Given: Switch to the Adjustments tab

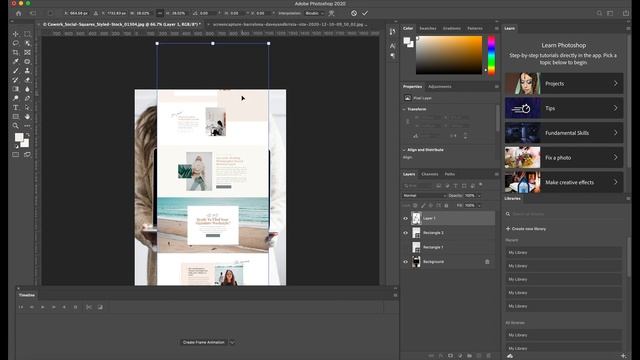Looking at the screenshot, I should (x=440, y=87).
